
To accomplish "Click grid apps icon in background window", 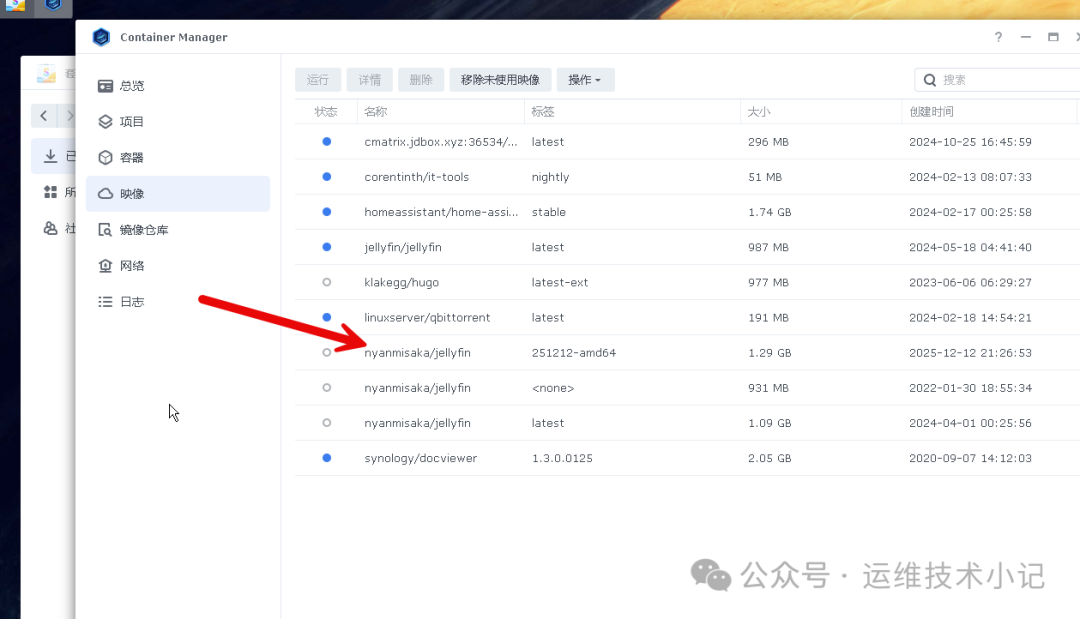I will 50,192.
